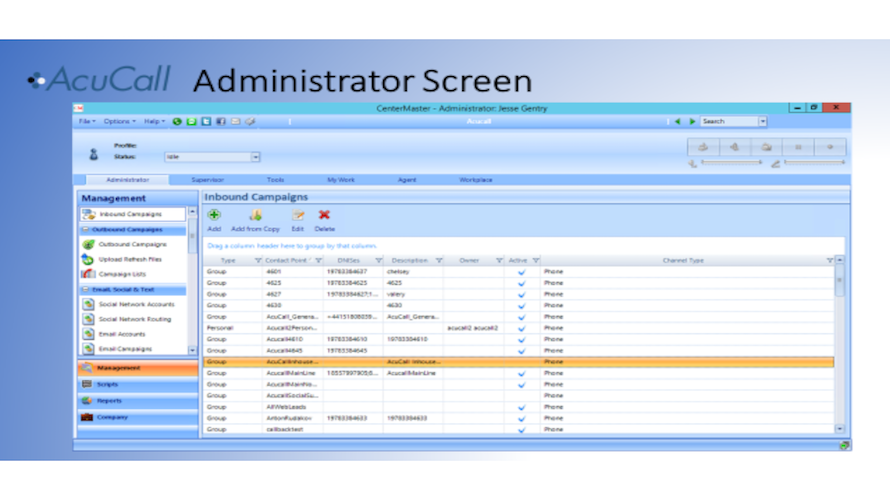Click the status icon in bottom-right corner

pyautogui.click(x=844, y=446)
